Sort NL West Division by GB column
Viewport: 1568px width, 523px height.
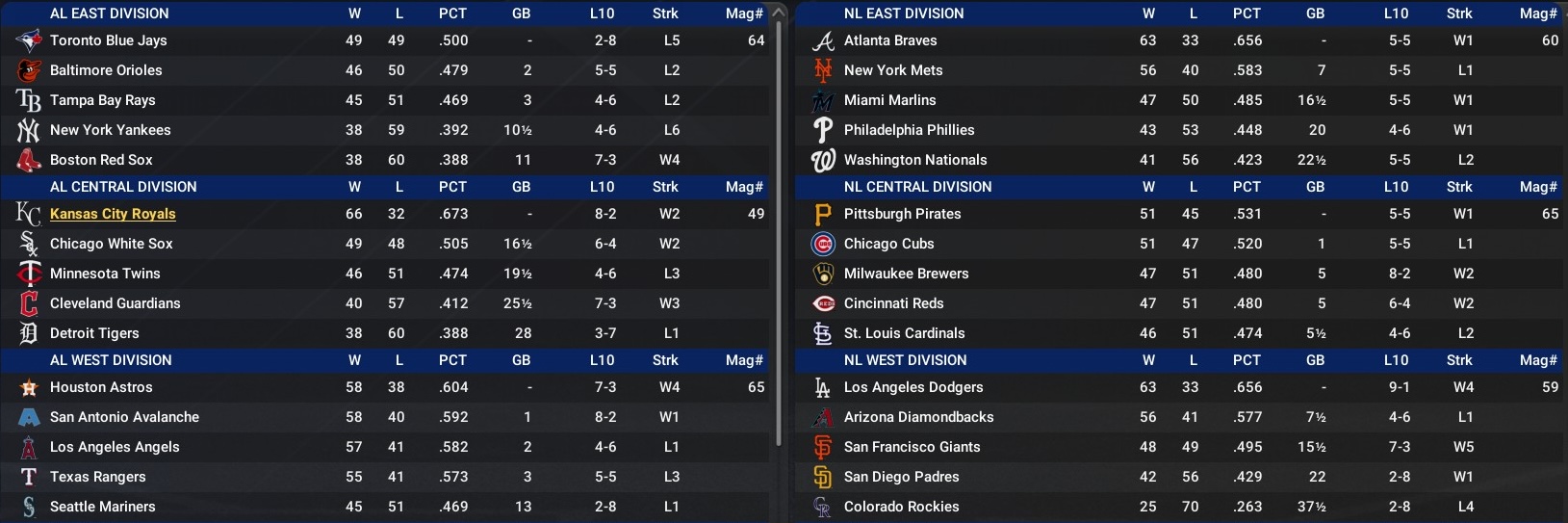click(x=1315, y=360)
